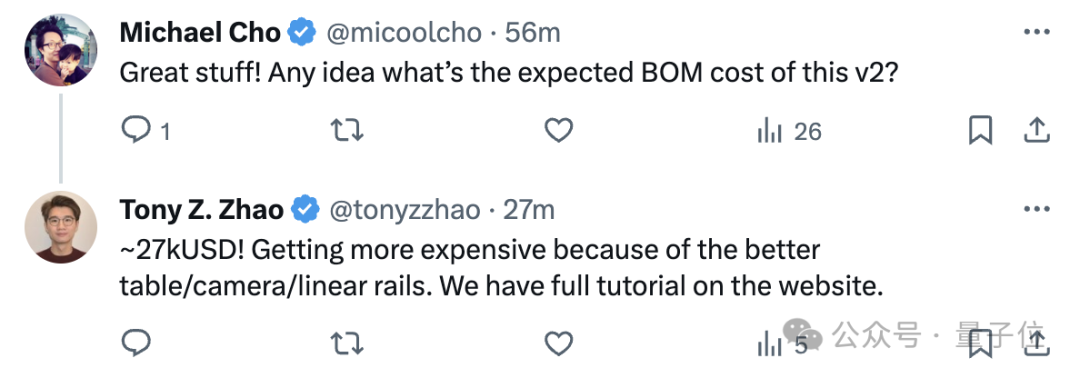
Task: Open more options on Michael Cho's tweet
Action: tap(1036, 32)
